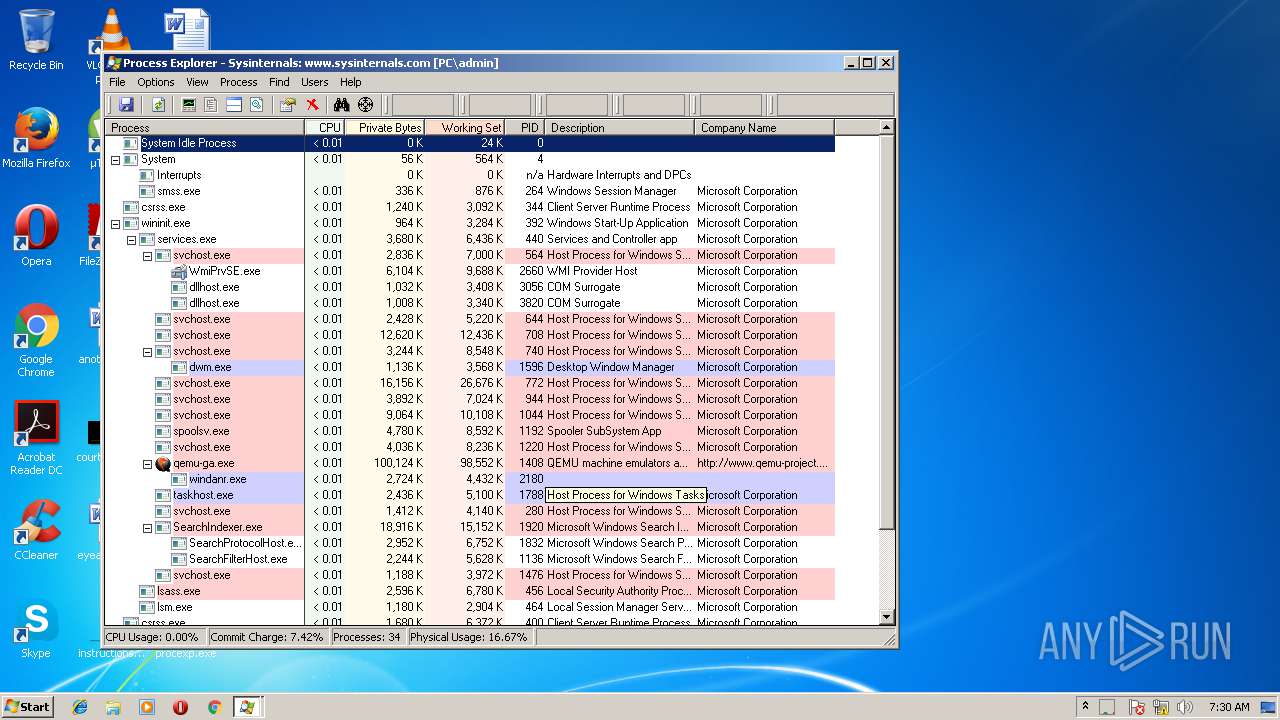Click the red X Kill Process icon
The image size is (1280, 720).
312,105
